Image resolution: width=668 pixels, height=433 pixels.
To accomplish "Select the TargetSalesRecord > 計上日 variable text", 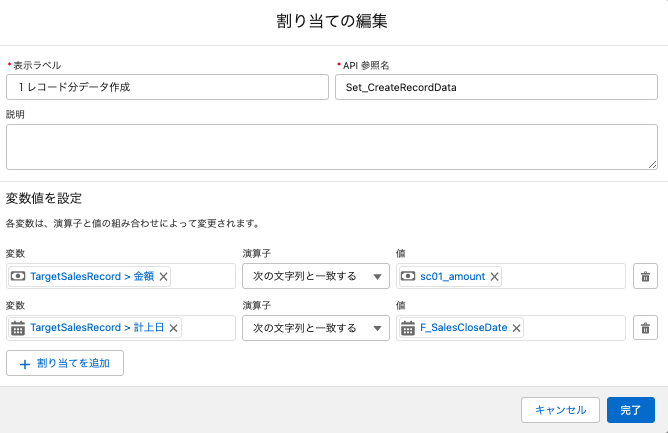I will pos(97,328).
